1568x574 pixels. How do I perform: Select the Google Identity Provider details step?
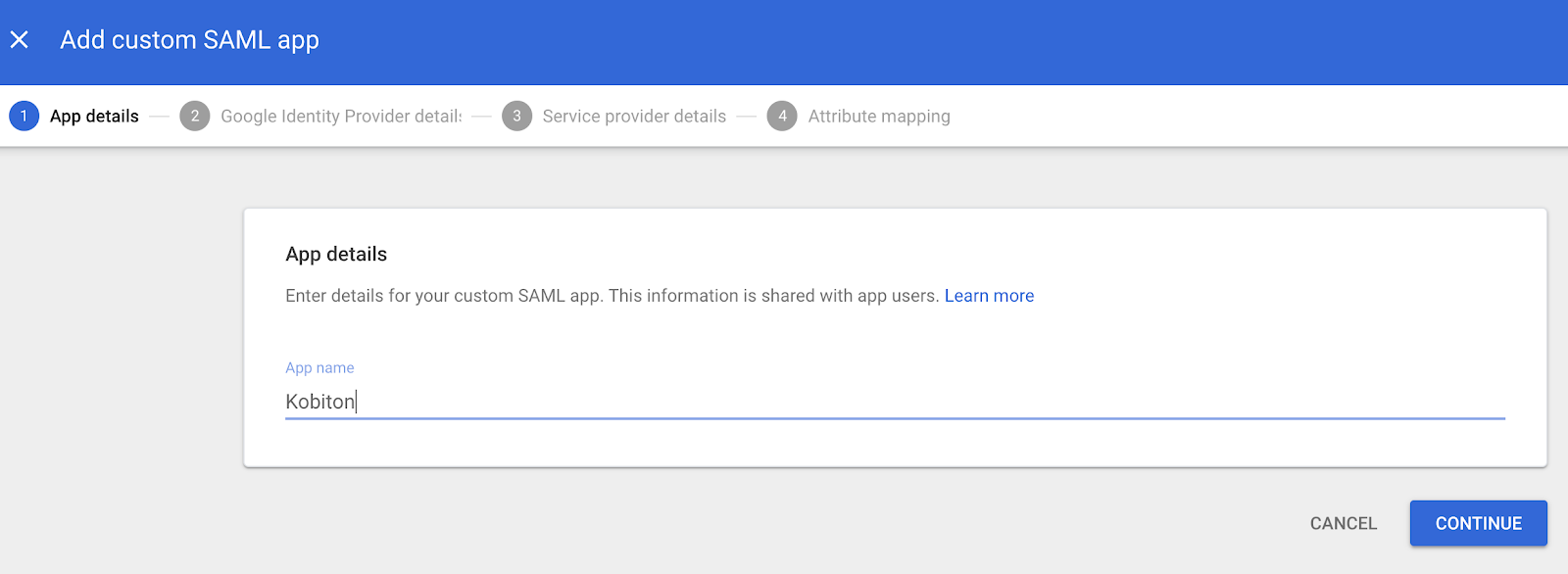point(341,116)
